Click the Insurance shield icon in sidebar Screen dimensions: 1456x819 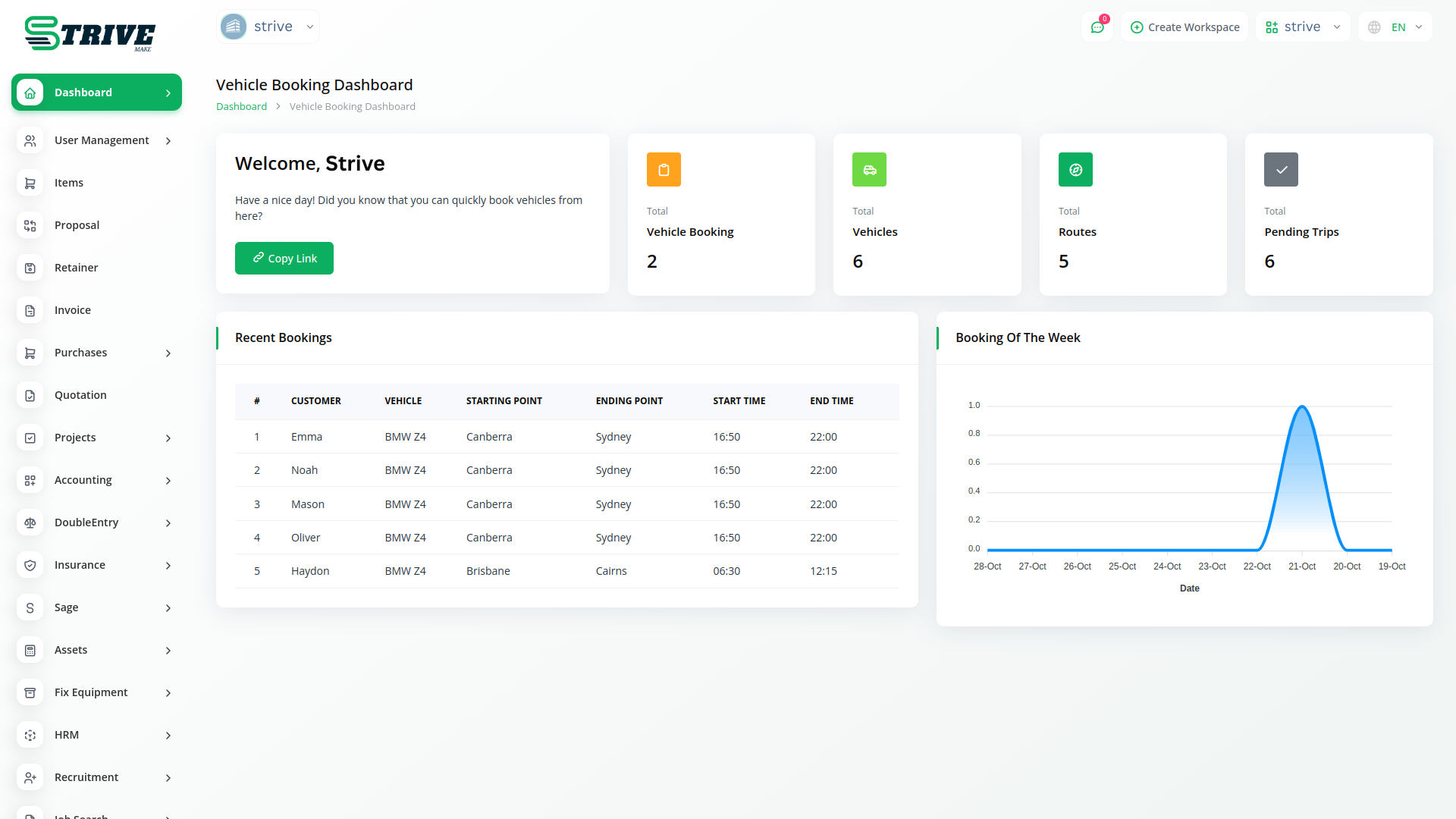30,565
